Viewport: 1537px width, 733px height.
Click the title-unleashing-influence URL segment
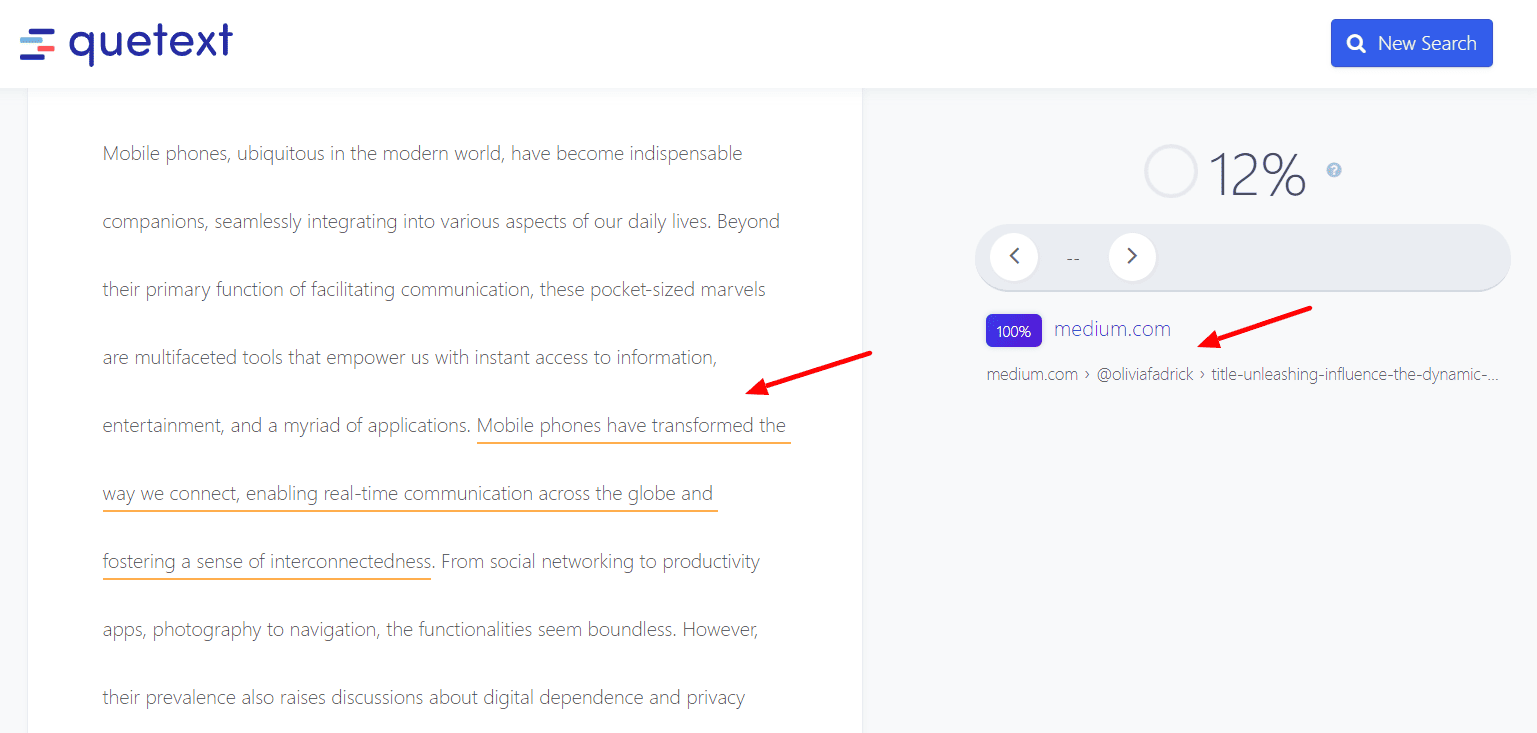(1354, 375)
